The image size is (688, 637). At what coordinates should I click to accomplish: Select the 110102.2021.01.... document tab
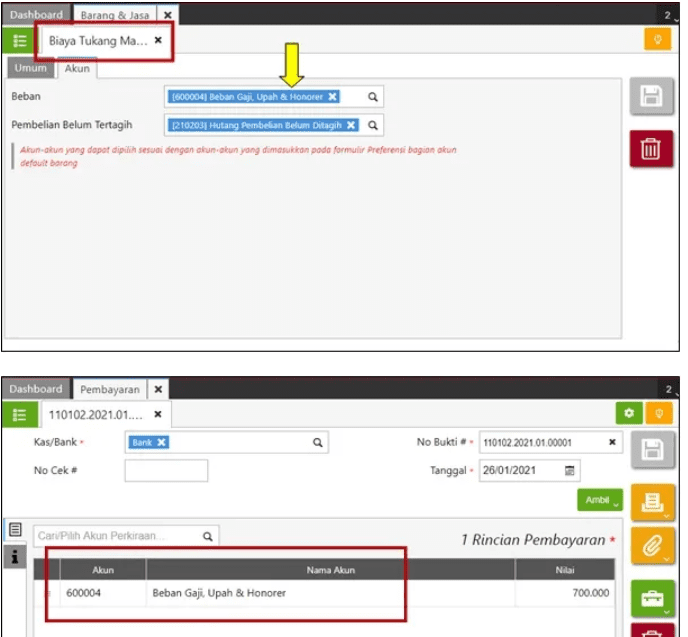[x=96, y=415]
